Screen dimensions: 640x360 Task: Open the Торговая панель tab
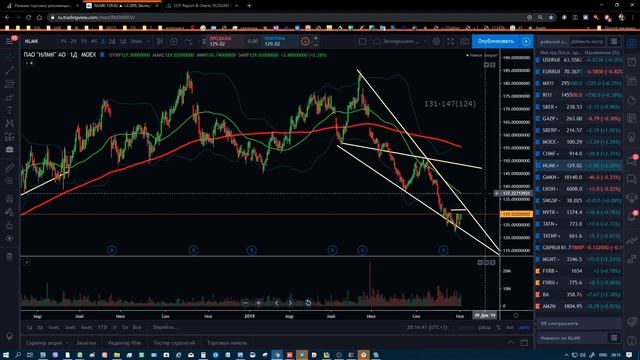(x=227, y=343)
